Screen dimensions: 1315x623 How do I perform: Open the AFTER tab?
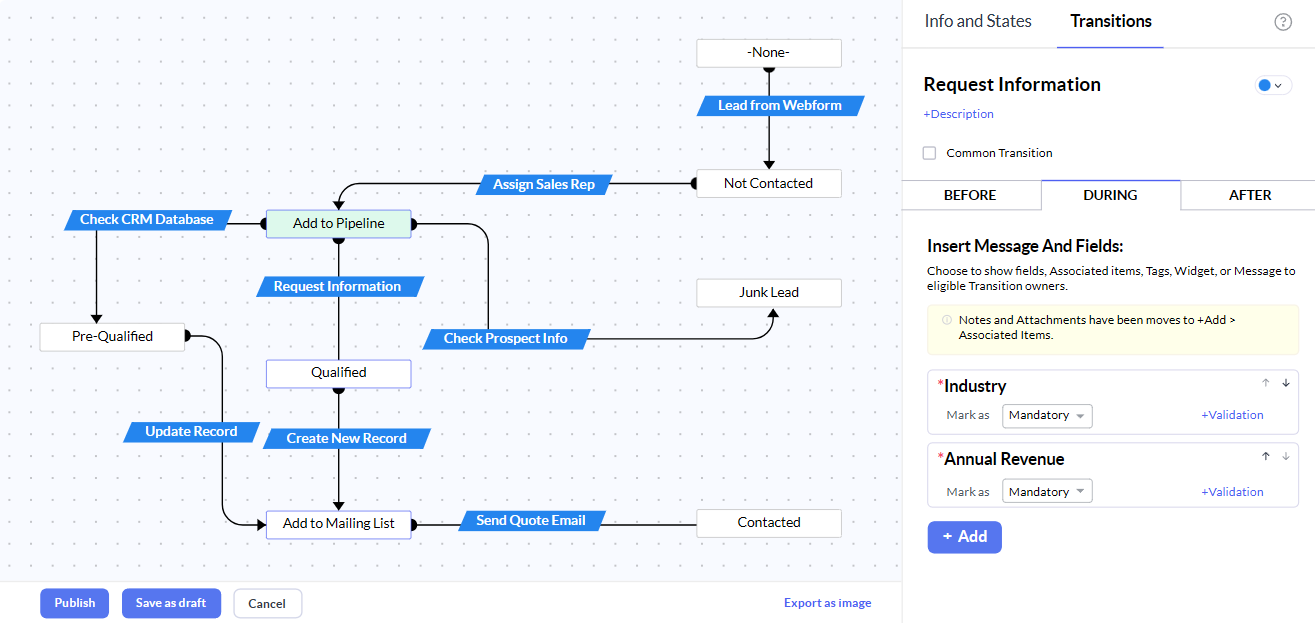(1250, 195)
